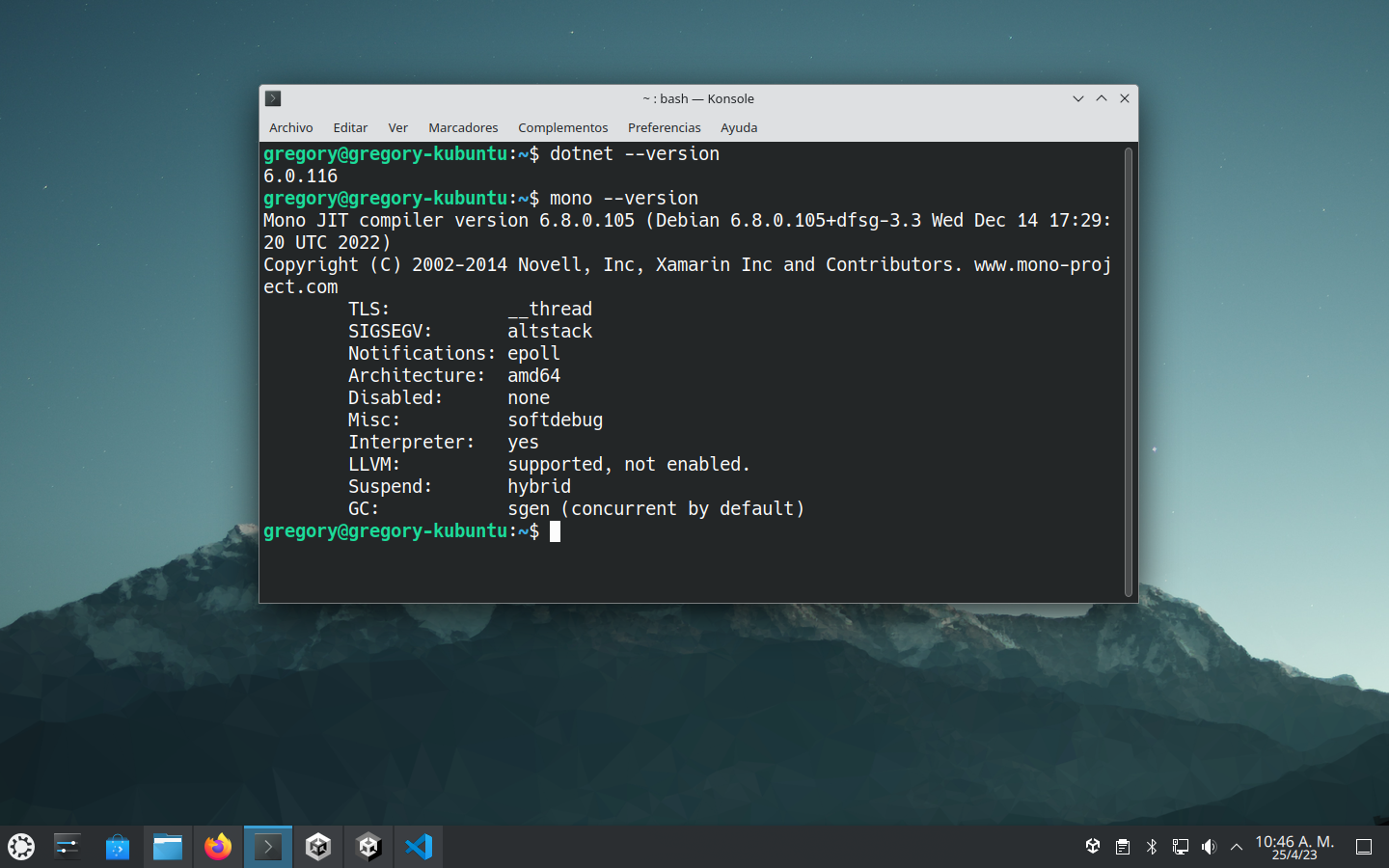Open the clock and calendar showing 10:46
Screen dimensions: 1389x868
pos(1294,847)
